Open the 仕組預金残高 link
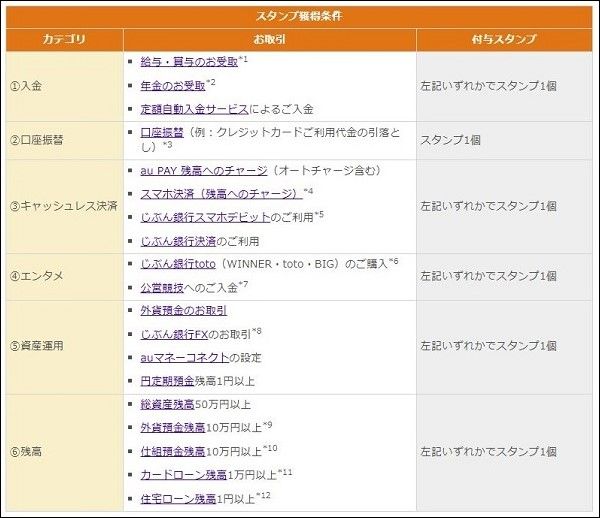Image resolution: width=600 pixels, height=518 pixels. [173, 452]
